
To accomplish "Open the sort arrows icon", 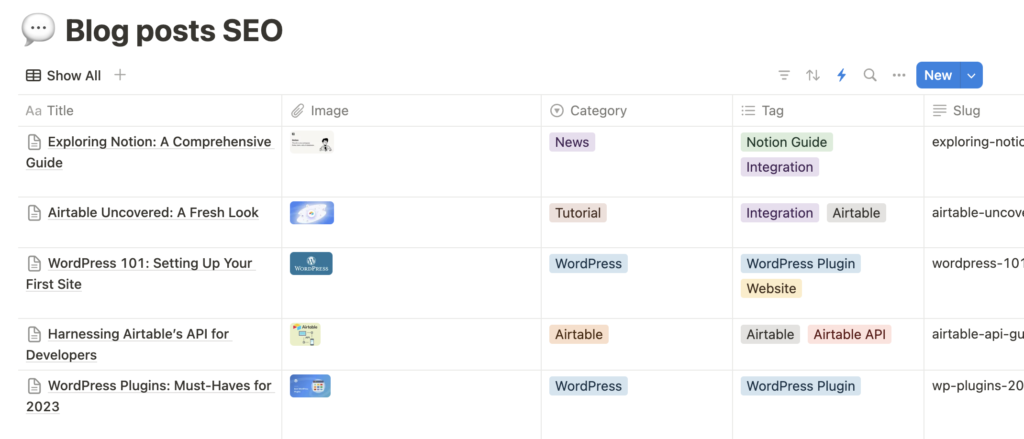I will (x=813, y=75).
